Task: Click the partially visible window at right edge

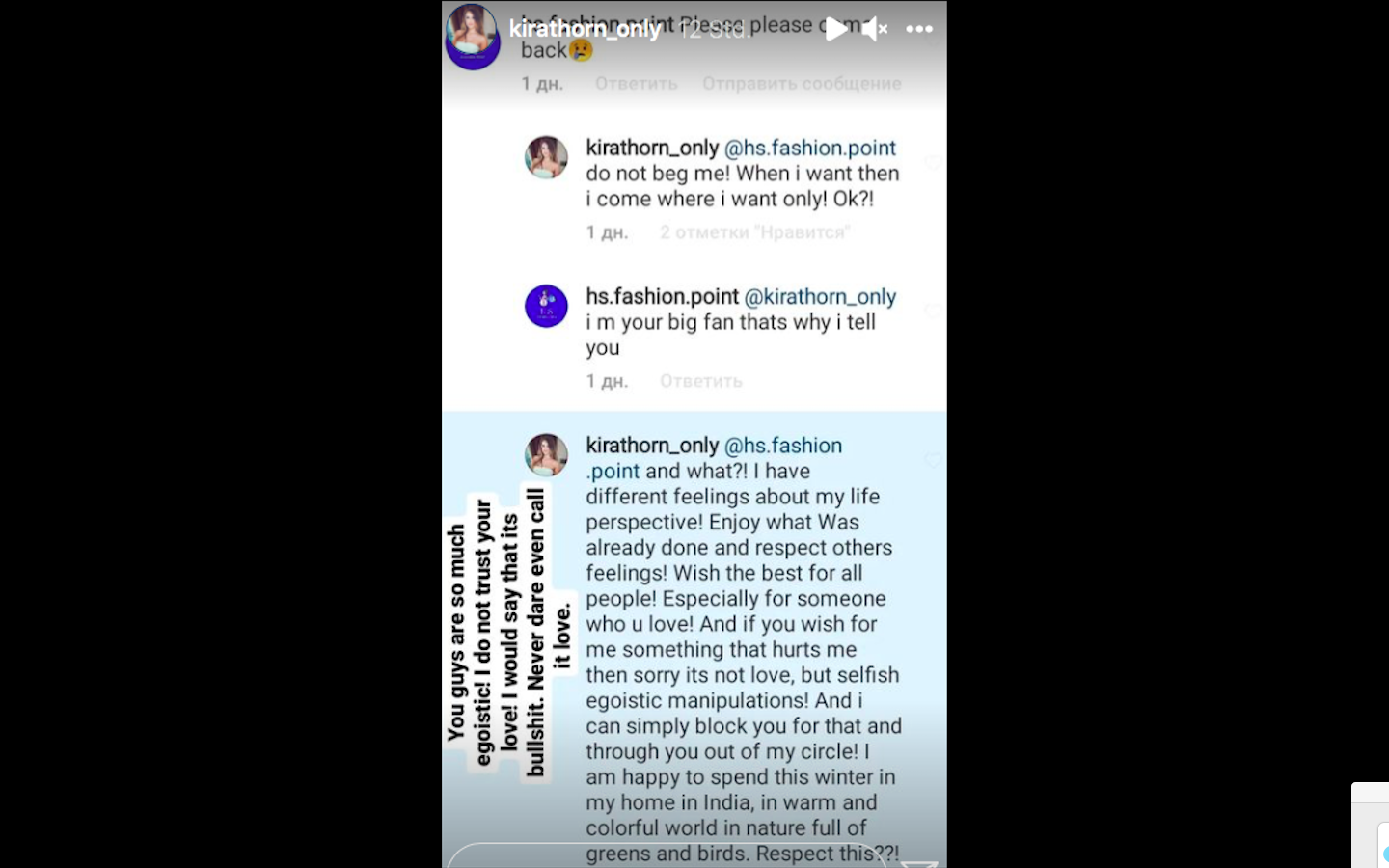Action: 1370,826
